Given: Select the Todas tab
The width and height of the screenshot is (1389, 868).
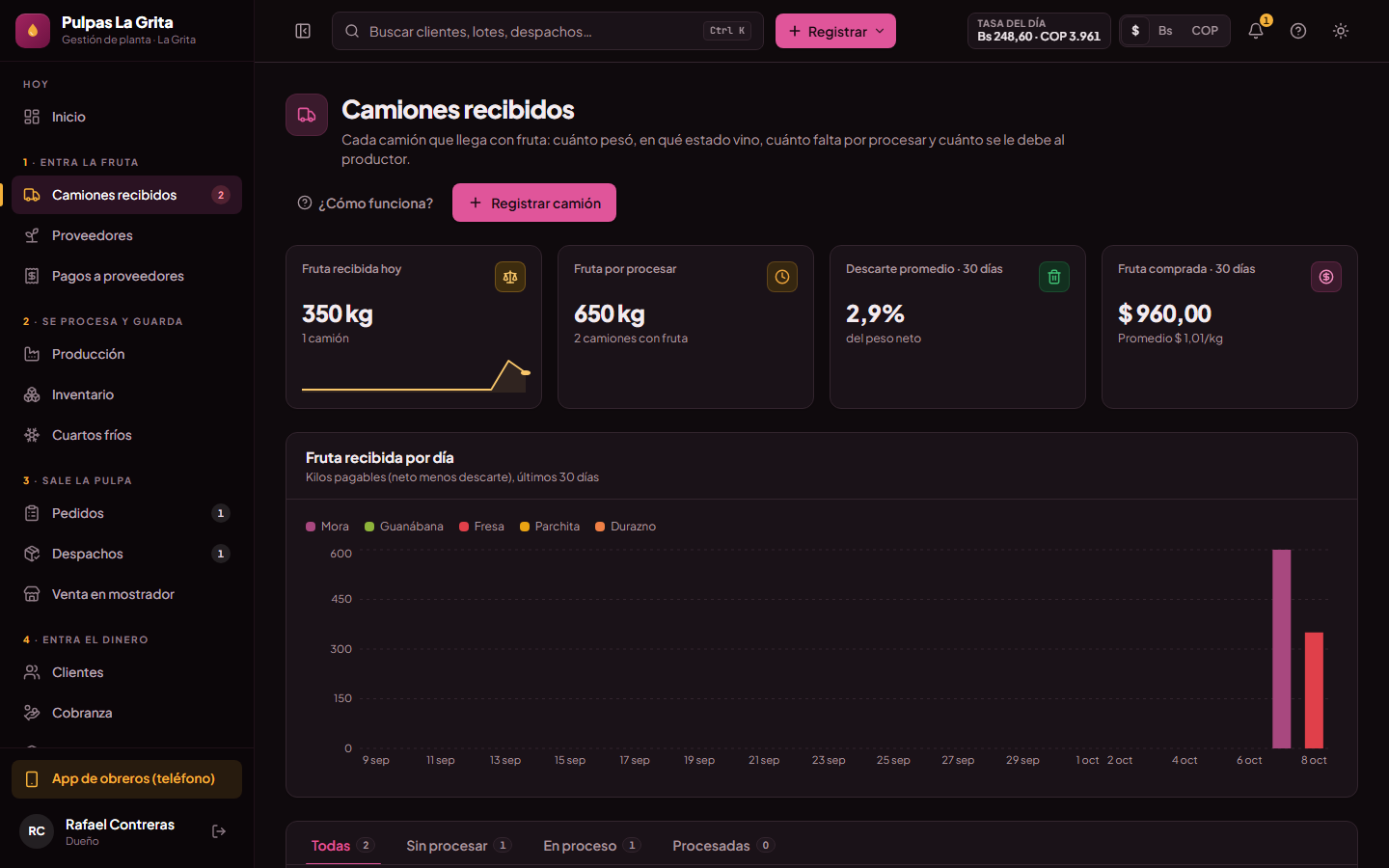Looking at the screenshot, I should pyautogui.click(x=342, y=846).
